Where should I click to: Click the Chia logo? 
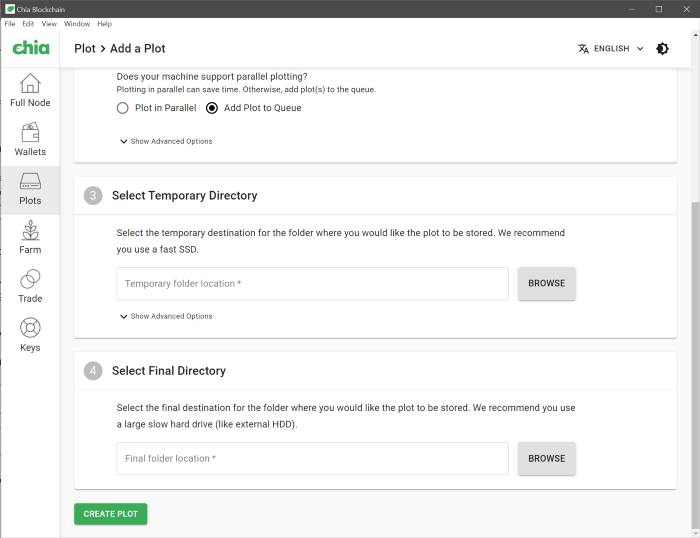pyautogui.click(x=30, y=48)
